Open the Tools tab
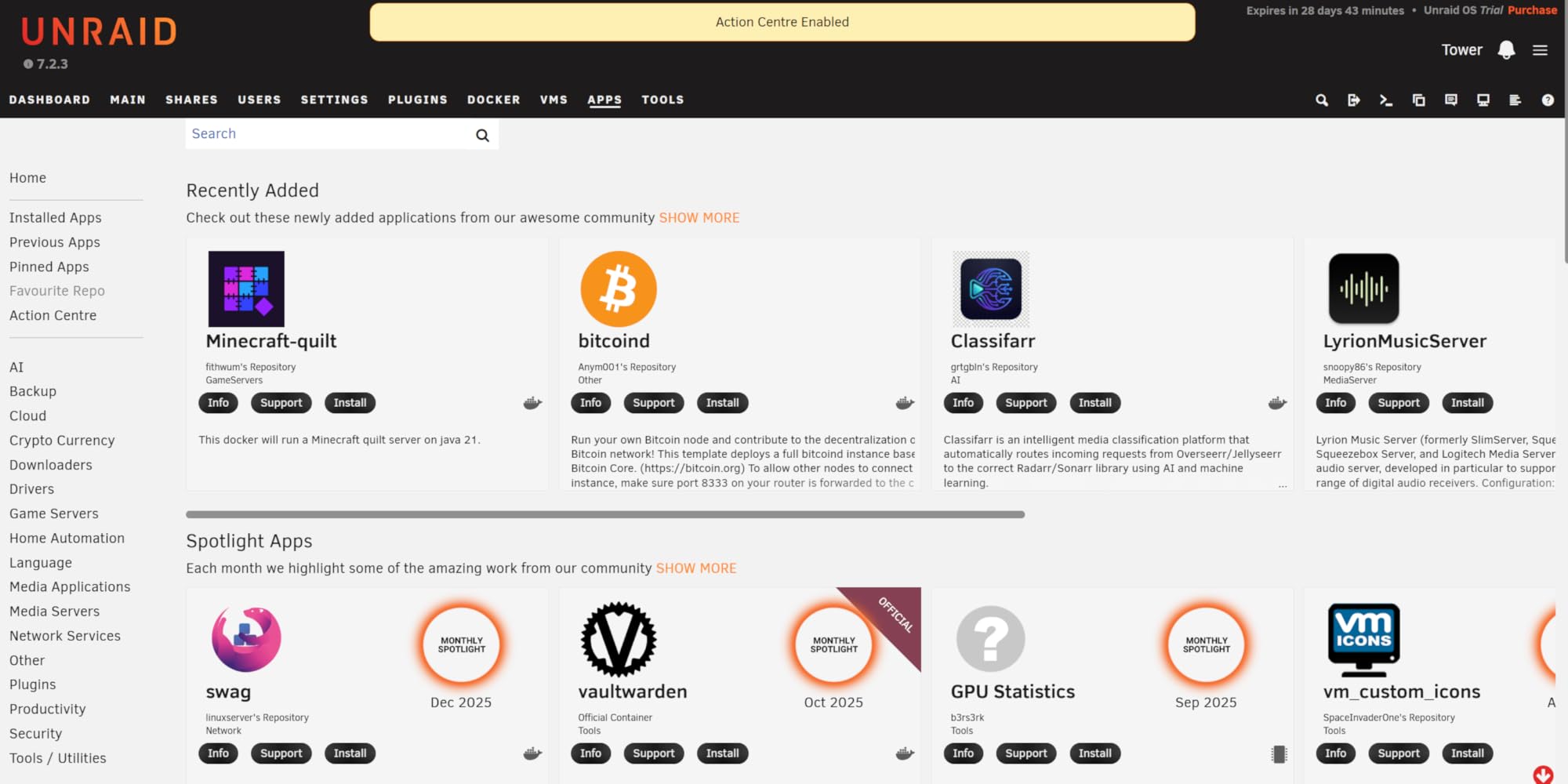The height and width of the screenshot is (784, 1568). [662, 100]
